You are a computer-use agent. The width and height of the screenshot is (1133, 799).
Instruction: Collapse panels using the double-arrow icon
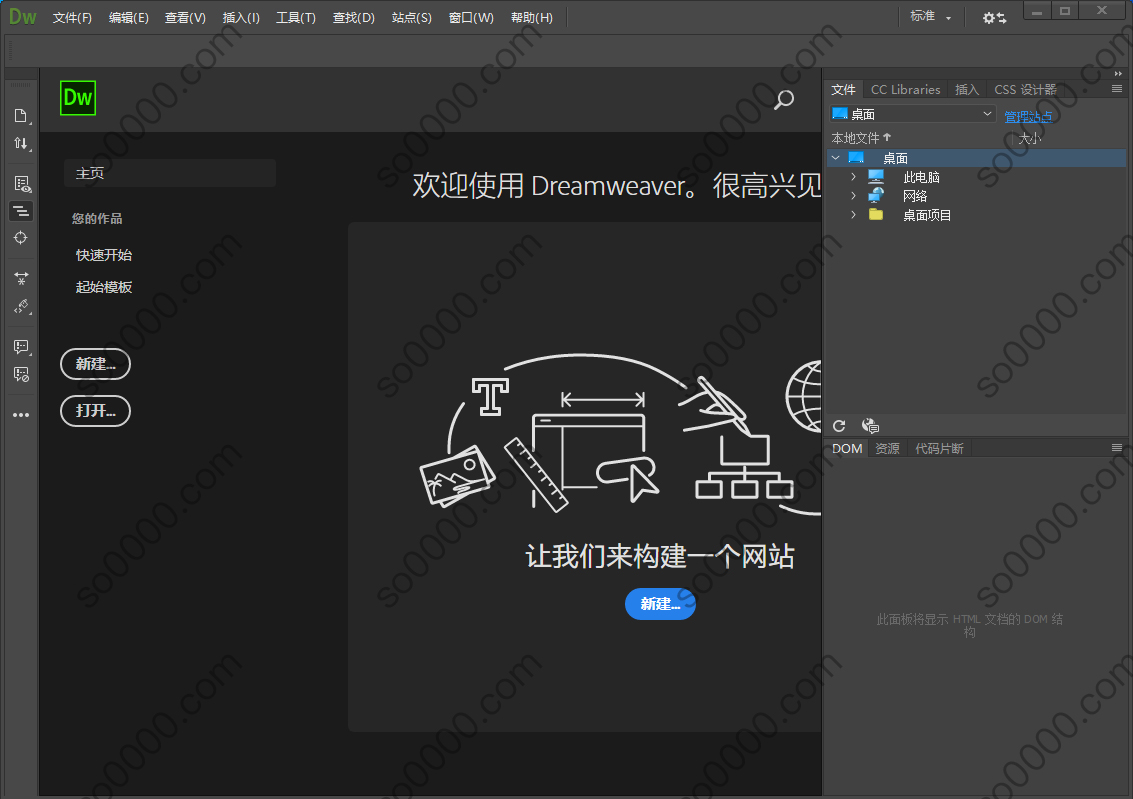pyautogui.click(x=1118, y=74)
